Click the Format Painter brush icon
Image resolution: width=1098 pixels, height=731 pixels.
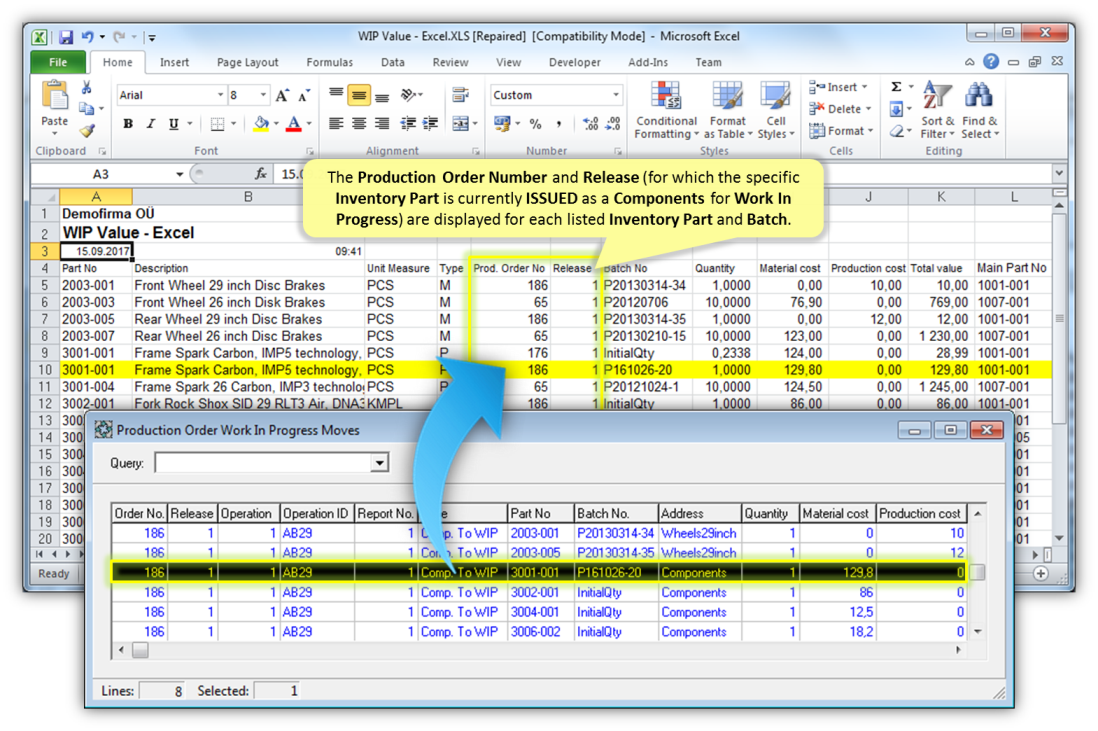[x=87, y=130]
